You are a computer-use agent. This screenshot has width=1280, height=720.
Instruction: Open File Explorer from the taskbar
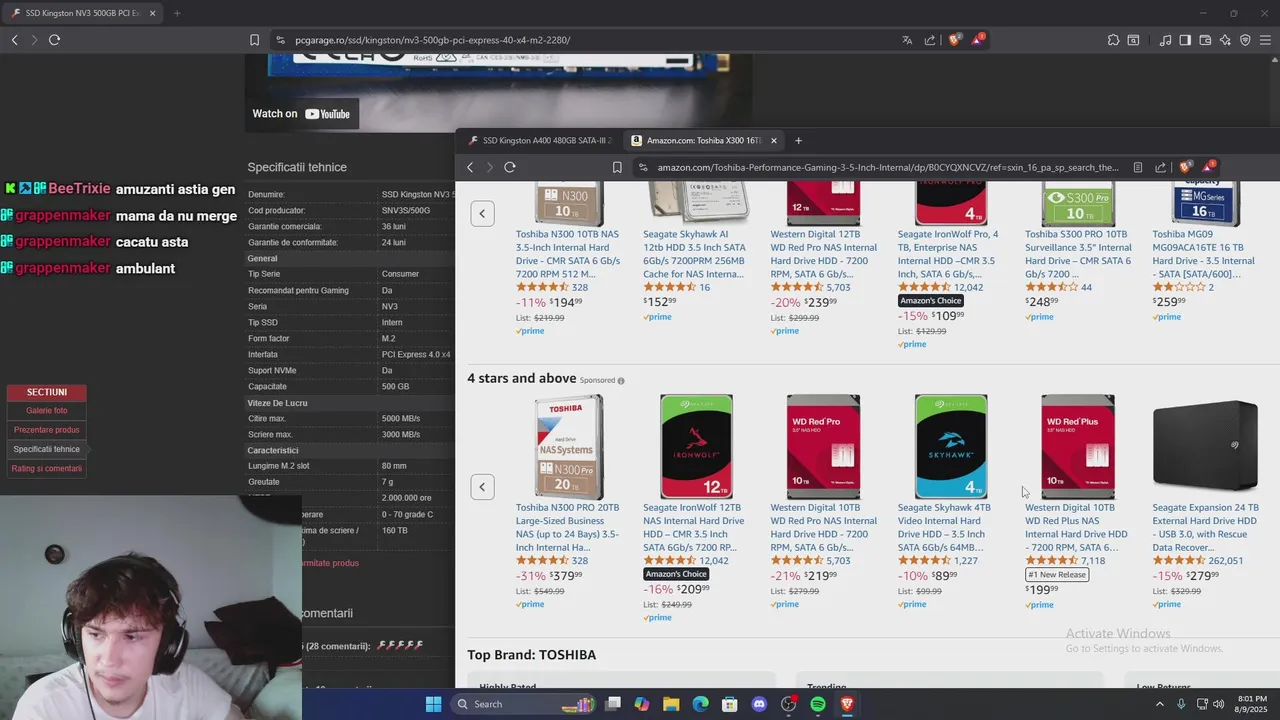671,704
